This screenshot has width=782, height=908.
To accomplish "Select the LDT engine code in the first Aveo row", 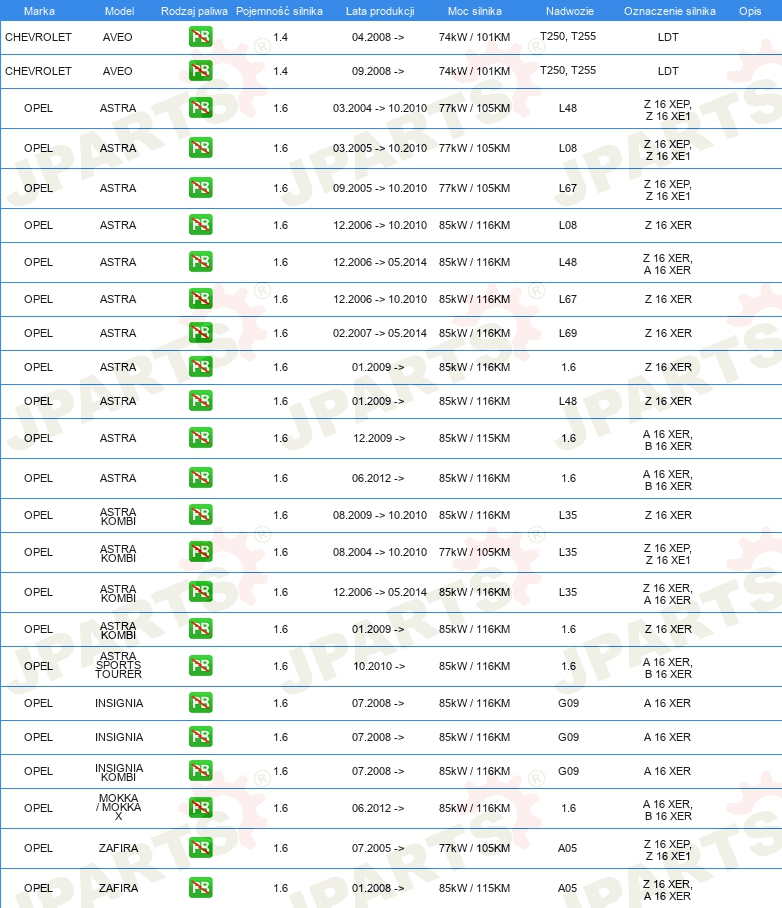I will pyautogui.click(x=668, y=37).
